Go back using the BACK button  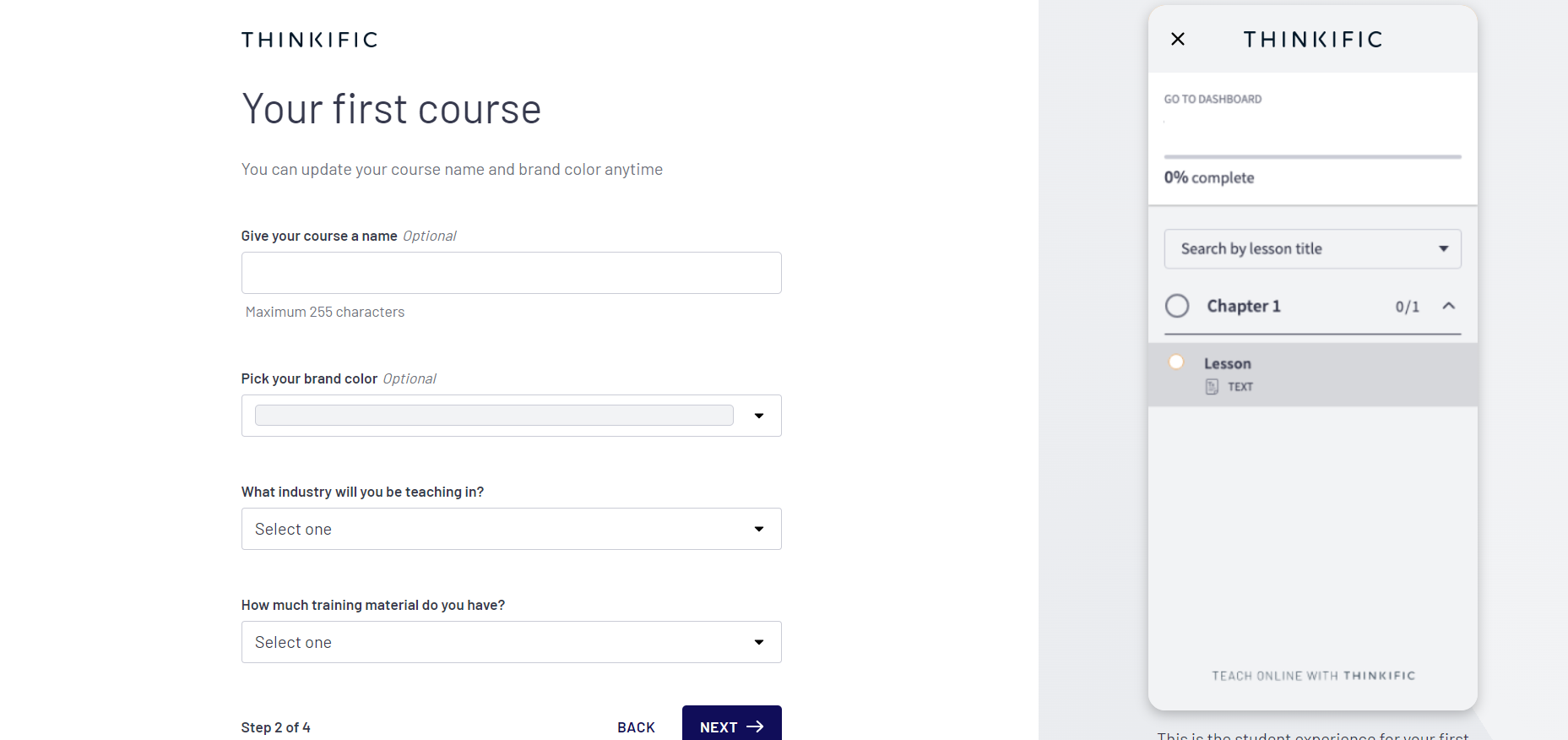point(636,727)
